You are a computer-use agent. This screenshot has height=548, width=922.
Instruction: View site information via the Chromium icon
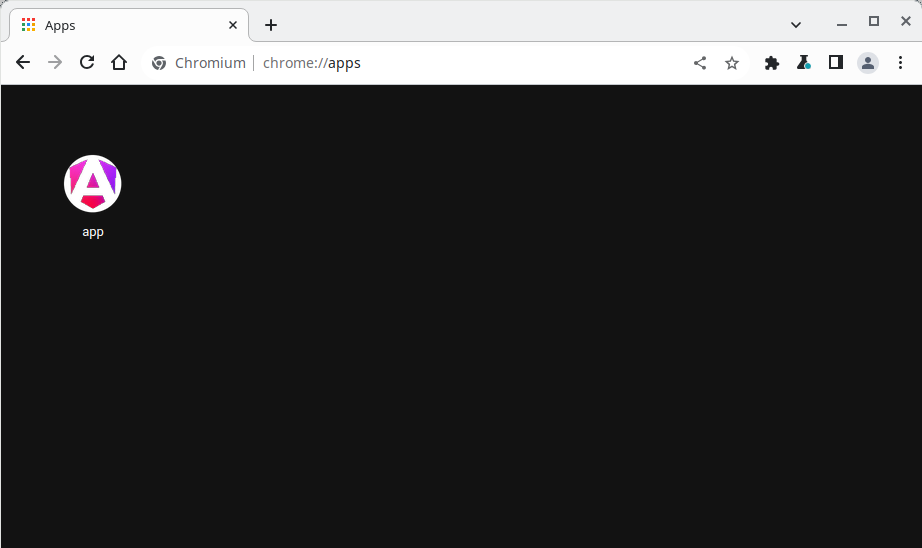(x=159, y=63)
